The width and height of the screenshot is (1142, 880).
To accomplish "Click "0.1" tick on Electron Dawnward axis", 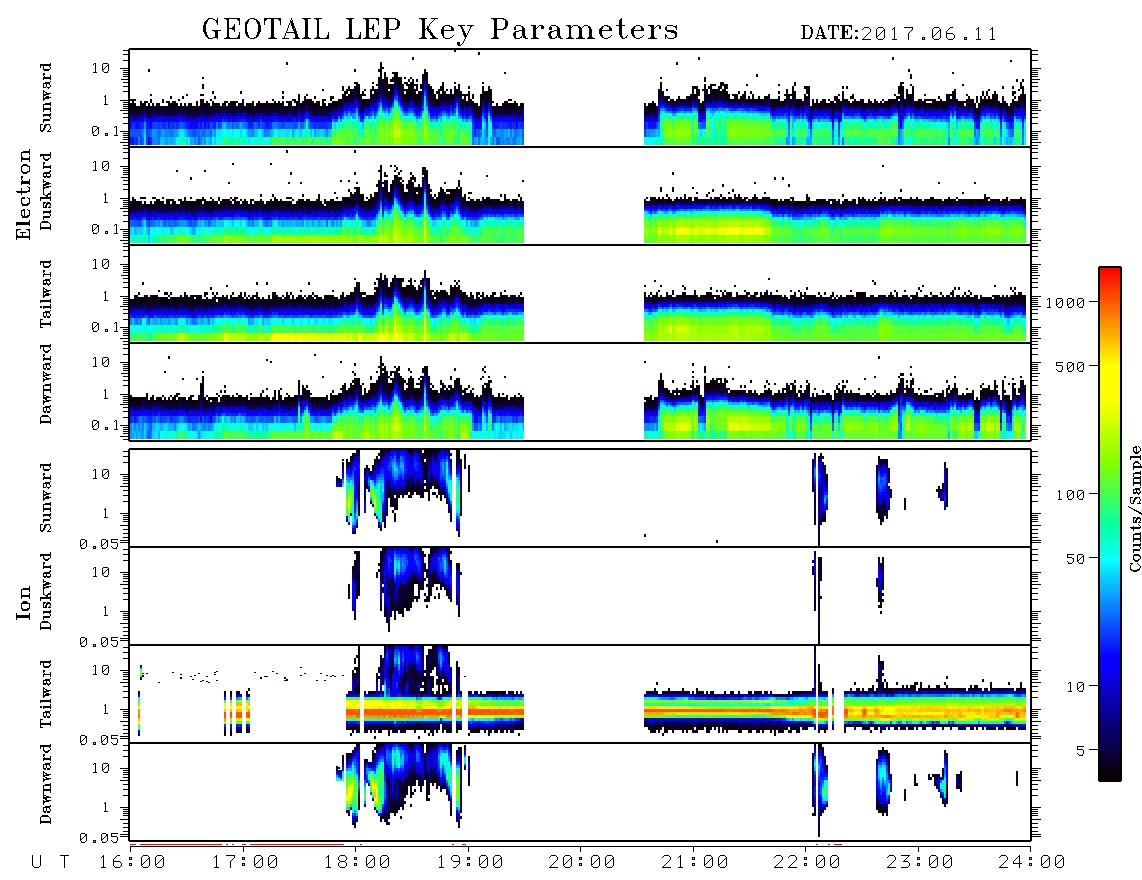I will (106, 425).
